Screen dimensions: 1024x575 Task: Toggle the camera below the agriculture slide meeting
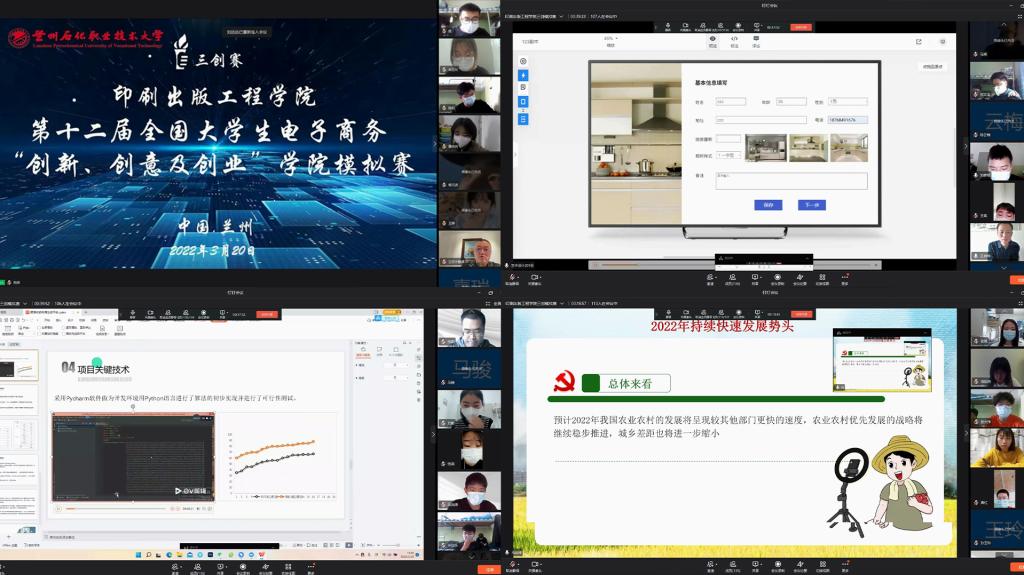coord(535,565)
